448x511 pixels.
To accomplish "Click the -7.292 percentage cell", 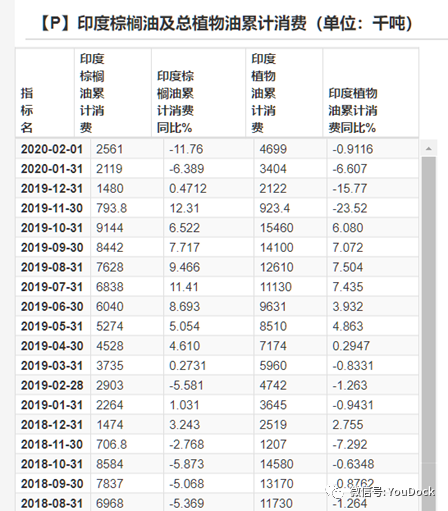I will pyautogui.click(x=373, y=444).
